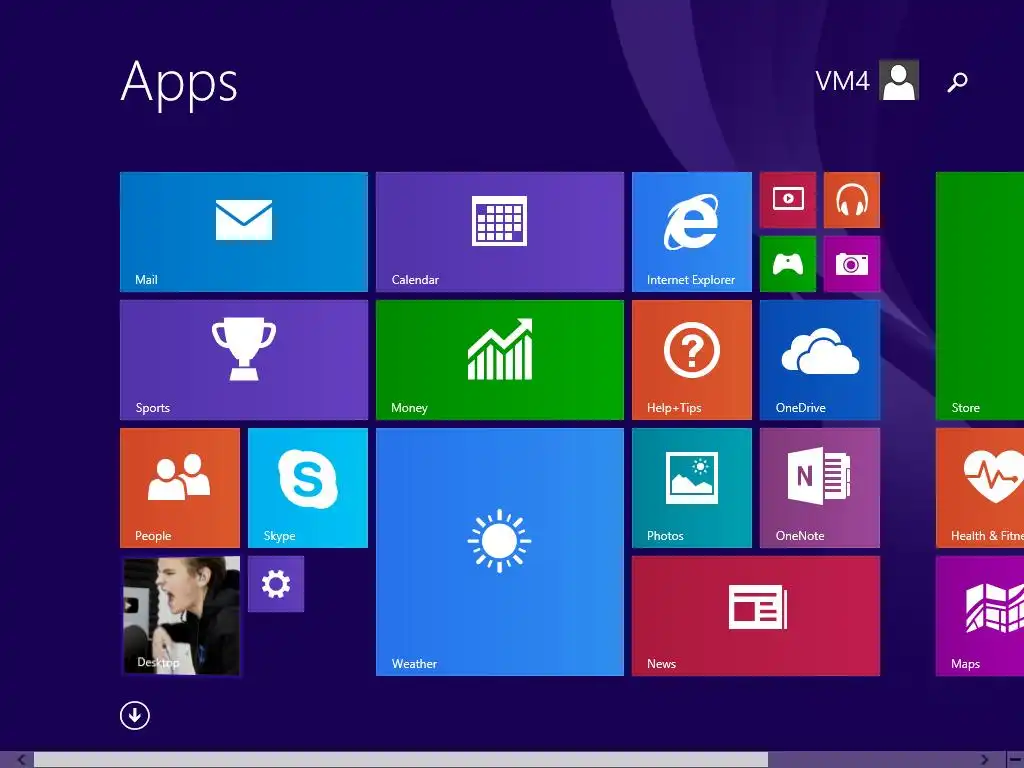The width and height of the screenshot is (1024, 768).
Task: Open the Mail tile
Action: (244, 232)
